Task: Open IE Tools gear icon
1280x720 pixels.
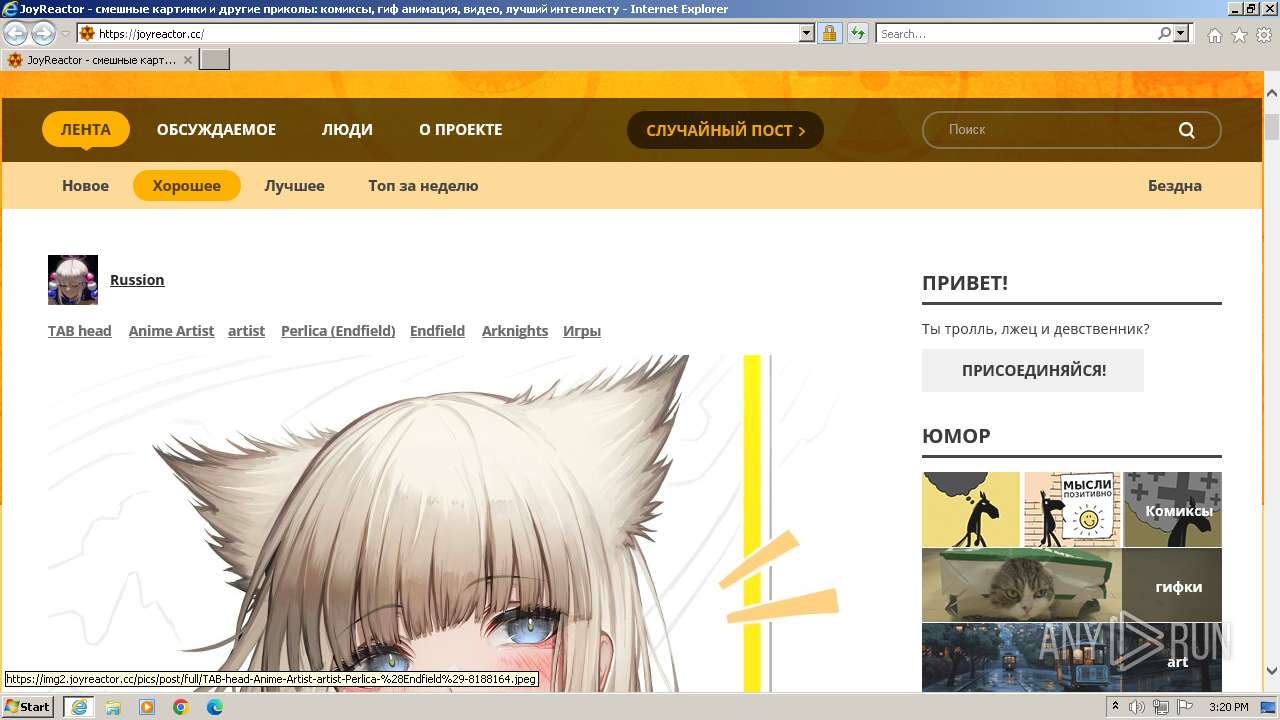Action: pyautogui.click(x=1264, y=35)
